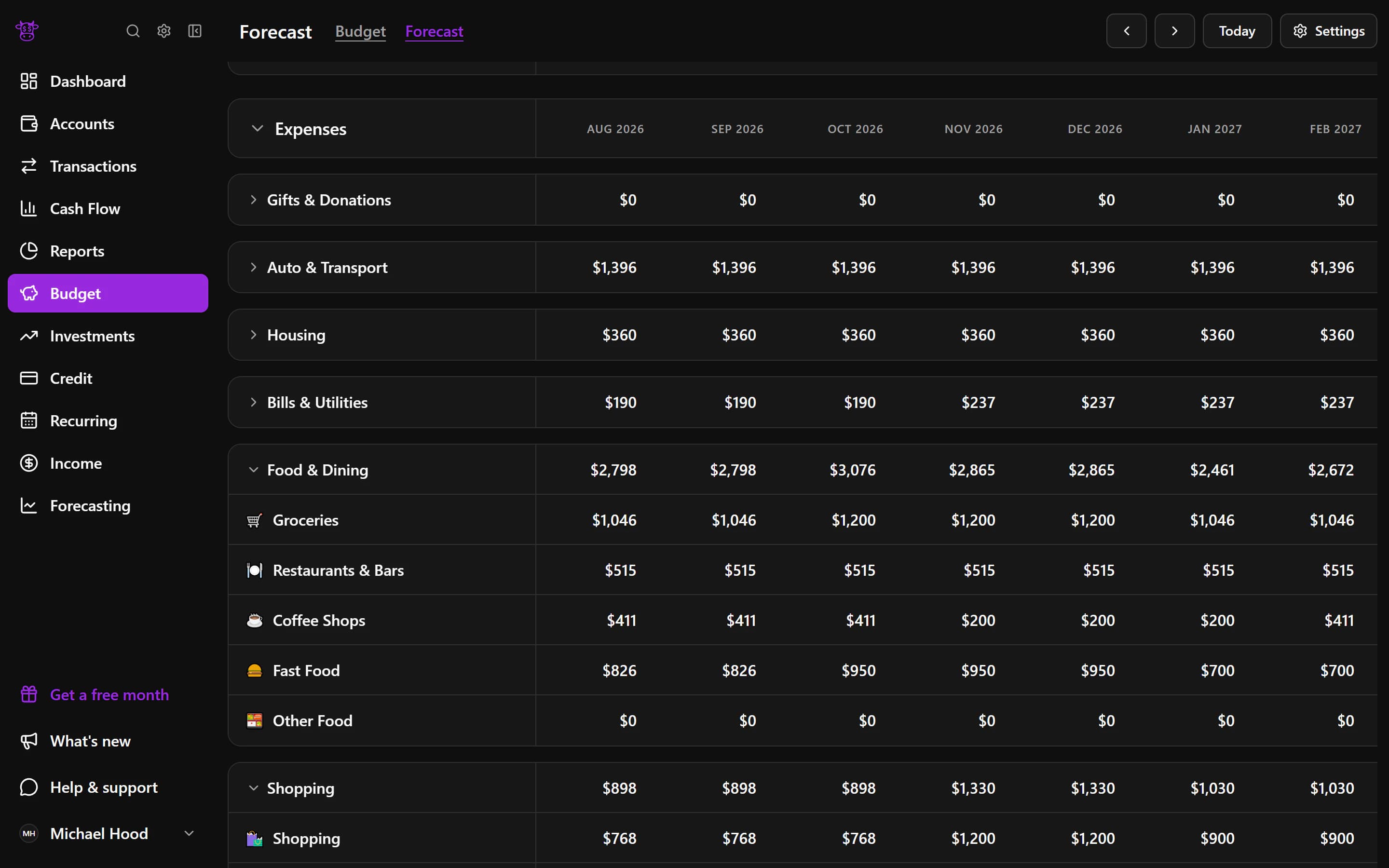Collapse the Expenses section
This screenshot has height=868, width=1389.
click(x=257, y=129)
